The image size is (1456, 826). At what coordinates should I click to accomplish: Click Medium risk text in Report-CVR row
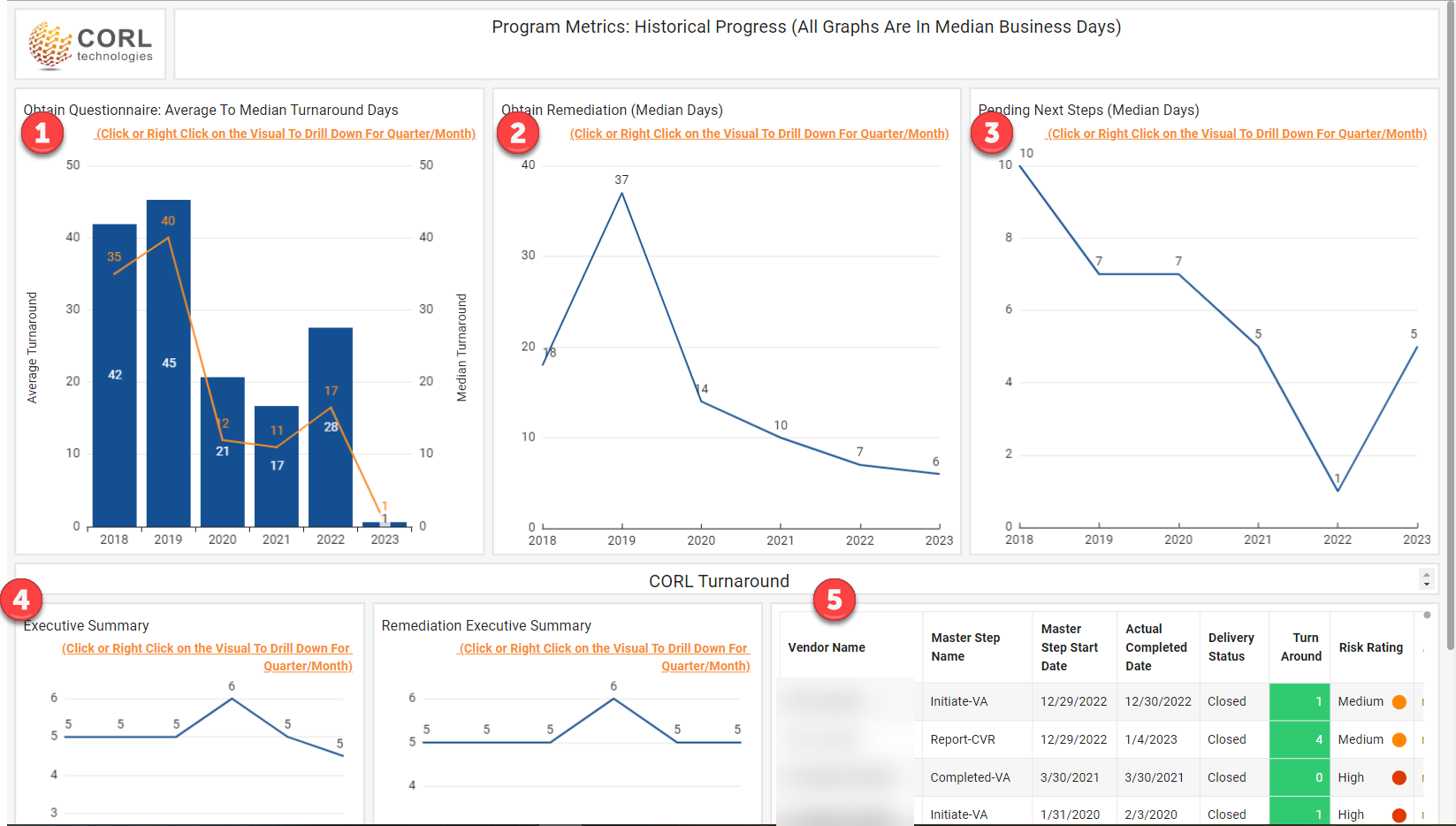click(1361, 739)
